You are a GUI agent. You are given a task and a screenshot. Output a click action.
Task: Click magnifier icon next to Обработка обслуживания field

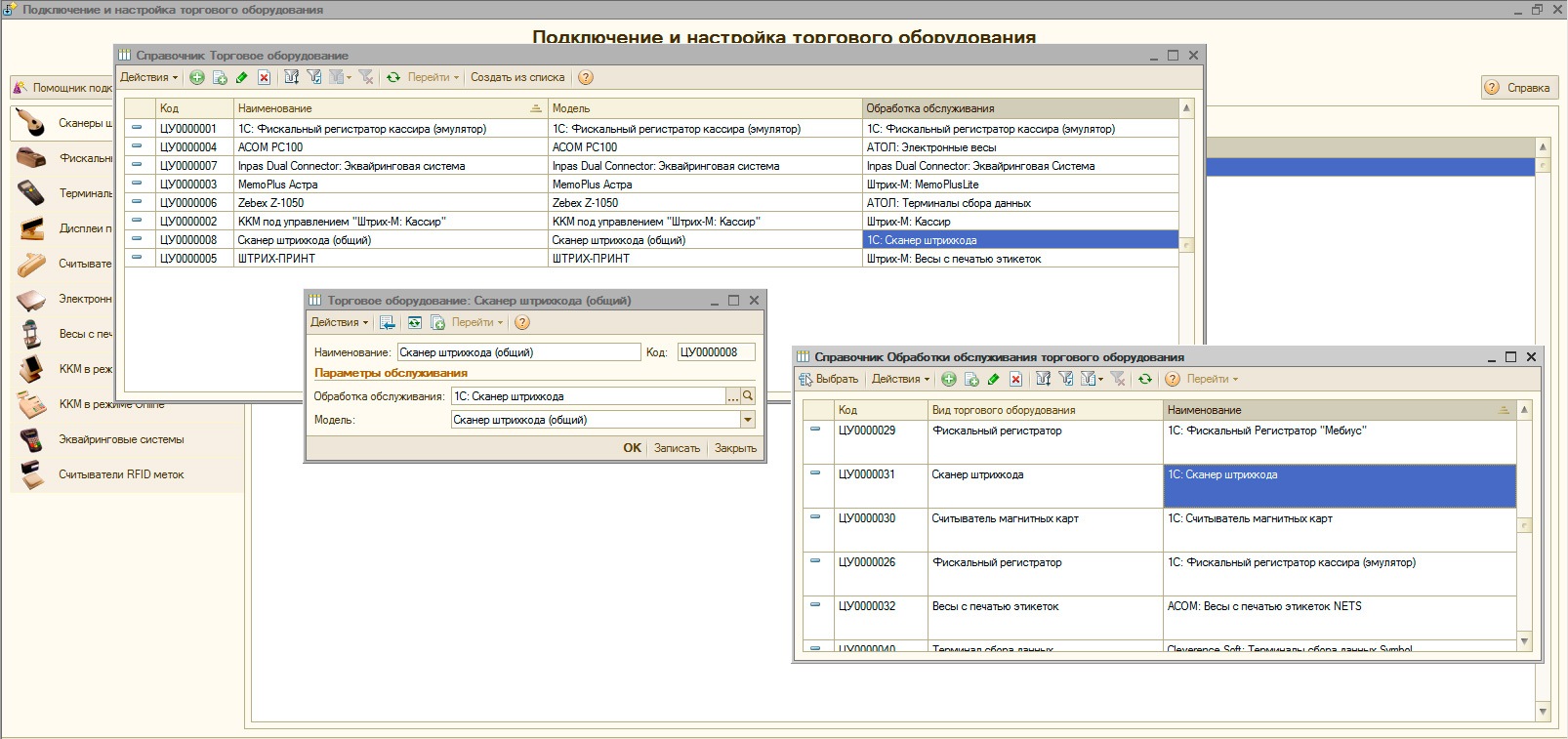click(748, 396)
